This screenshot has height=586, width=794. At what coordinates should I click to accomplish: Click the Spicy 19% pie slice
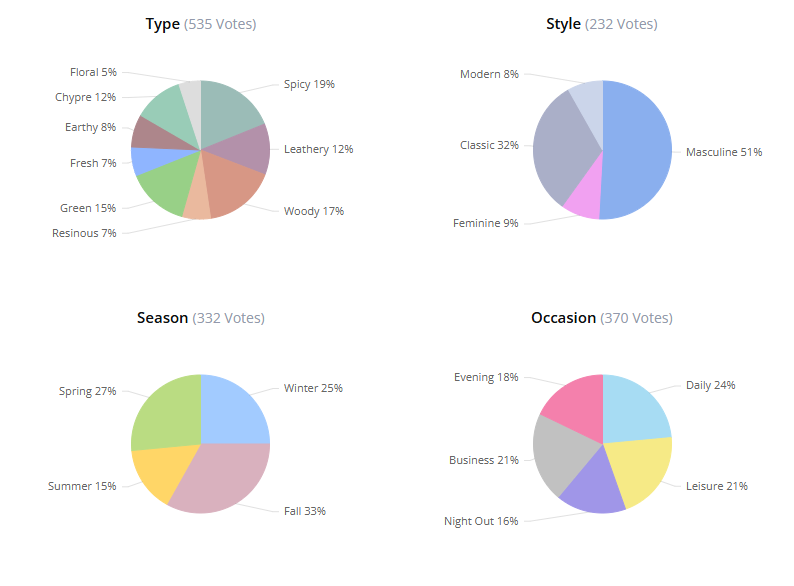pos(228,110)
